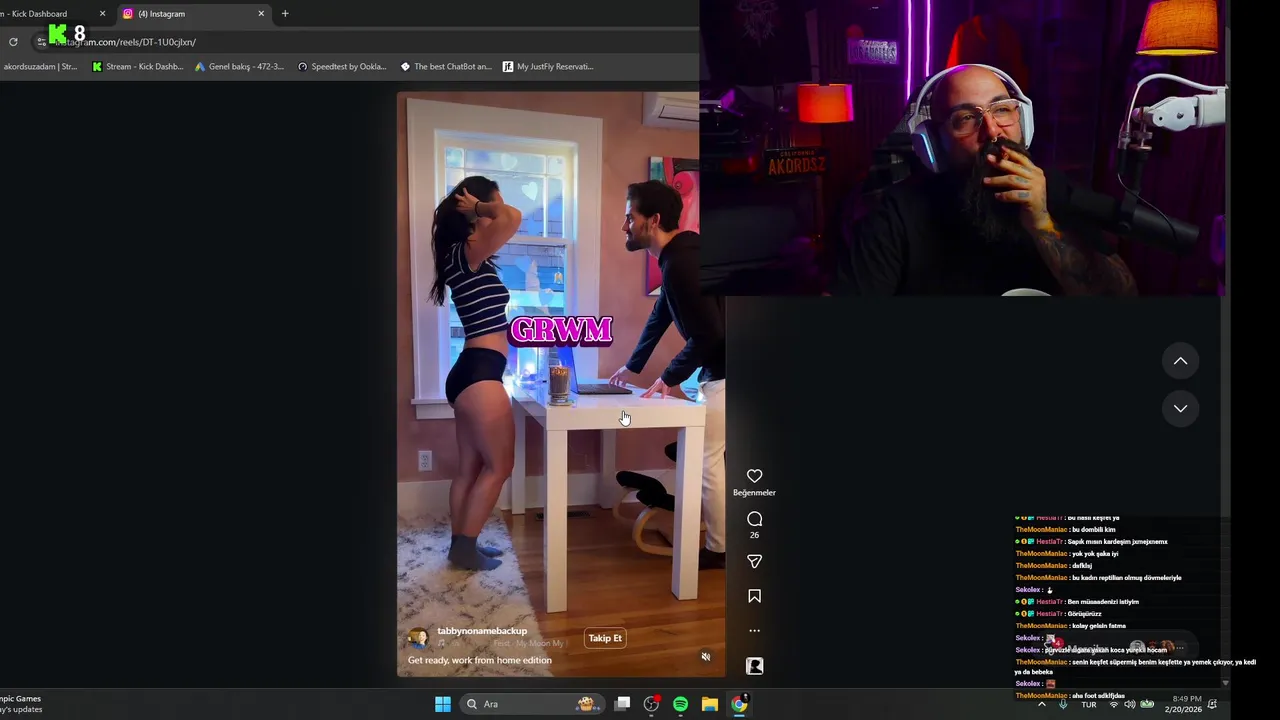This screenshot has height=720, width=1280.
Task: Click the taskbar search box Ara
Action: 532,704
